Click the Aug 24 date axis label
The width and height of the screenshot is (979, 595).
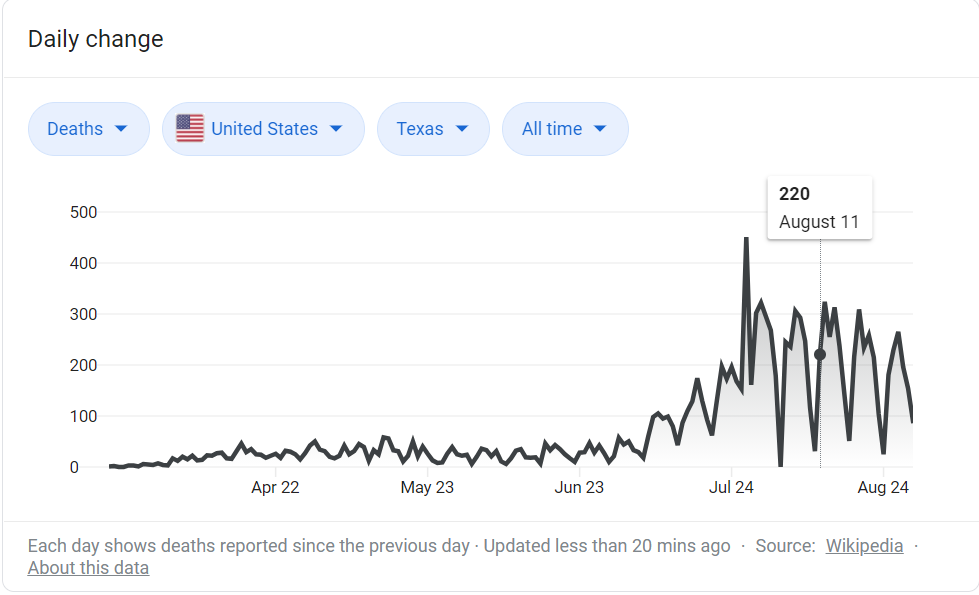883,488
